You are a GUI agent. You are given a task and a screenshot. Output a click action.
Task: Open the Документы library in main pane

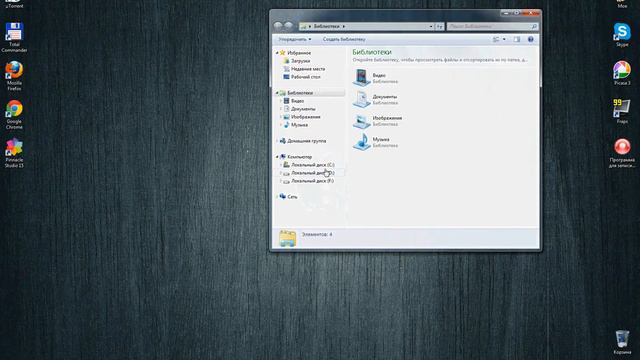point(375,99)
